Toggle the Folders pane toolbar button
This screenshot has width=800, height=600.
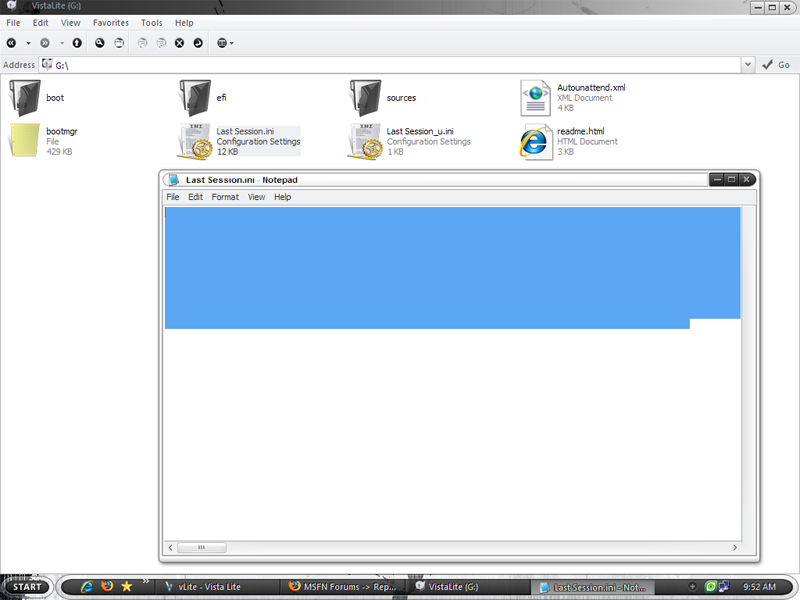(x=119, y=43)
